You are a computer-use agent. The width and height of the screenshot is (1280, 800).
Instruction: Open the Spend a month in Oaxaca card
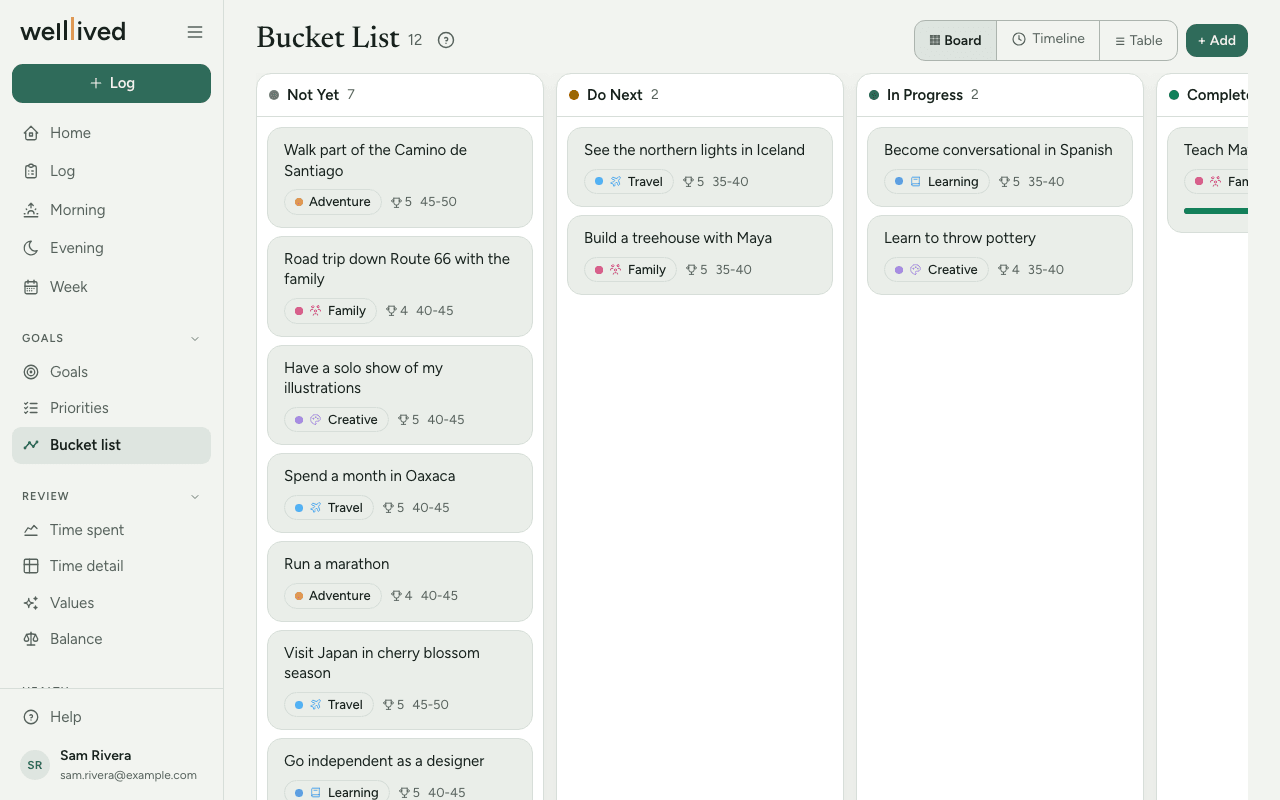400,492
